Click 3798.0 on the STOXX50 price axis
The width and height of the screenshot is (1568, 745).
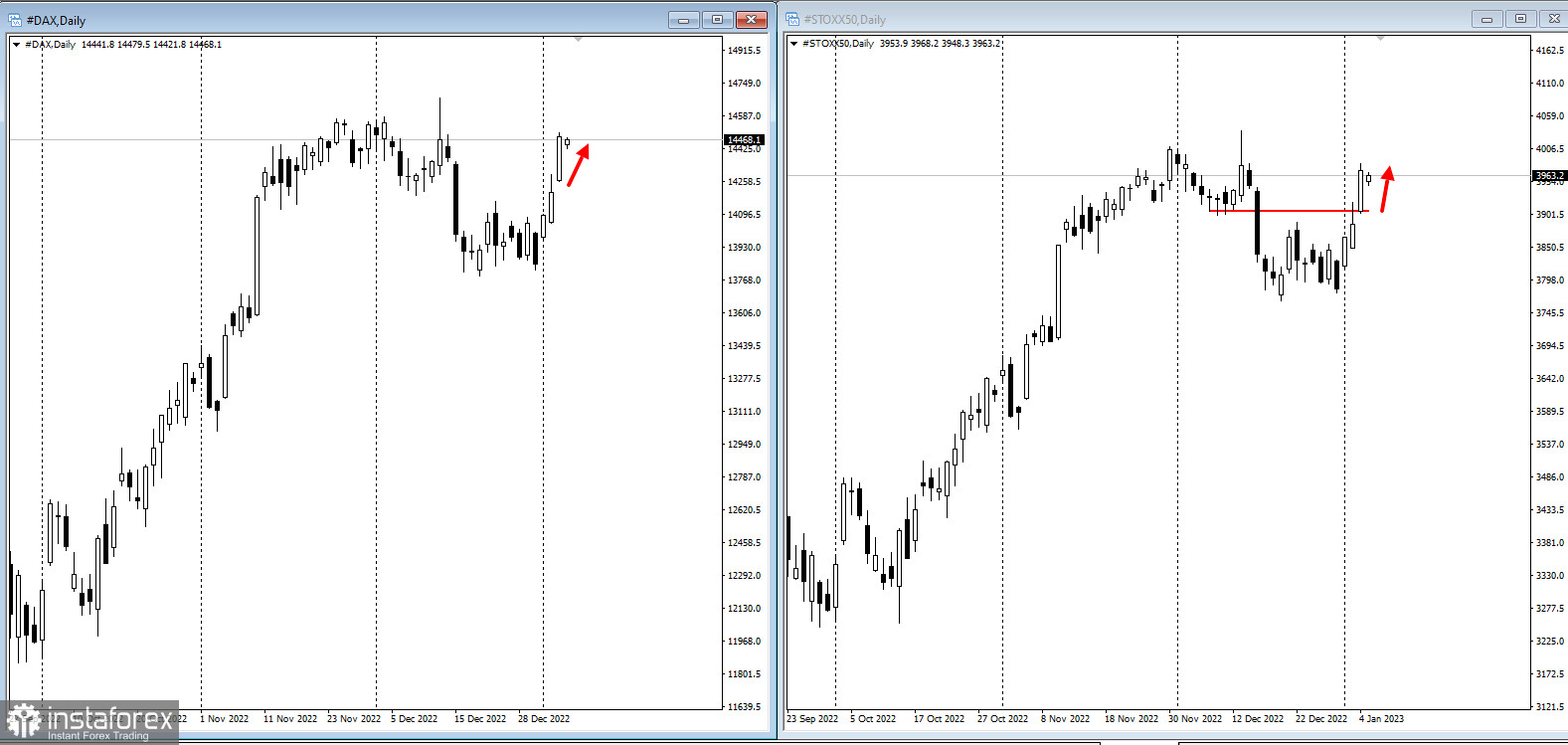coord(1549,280)
